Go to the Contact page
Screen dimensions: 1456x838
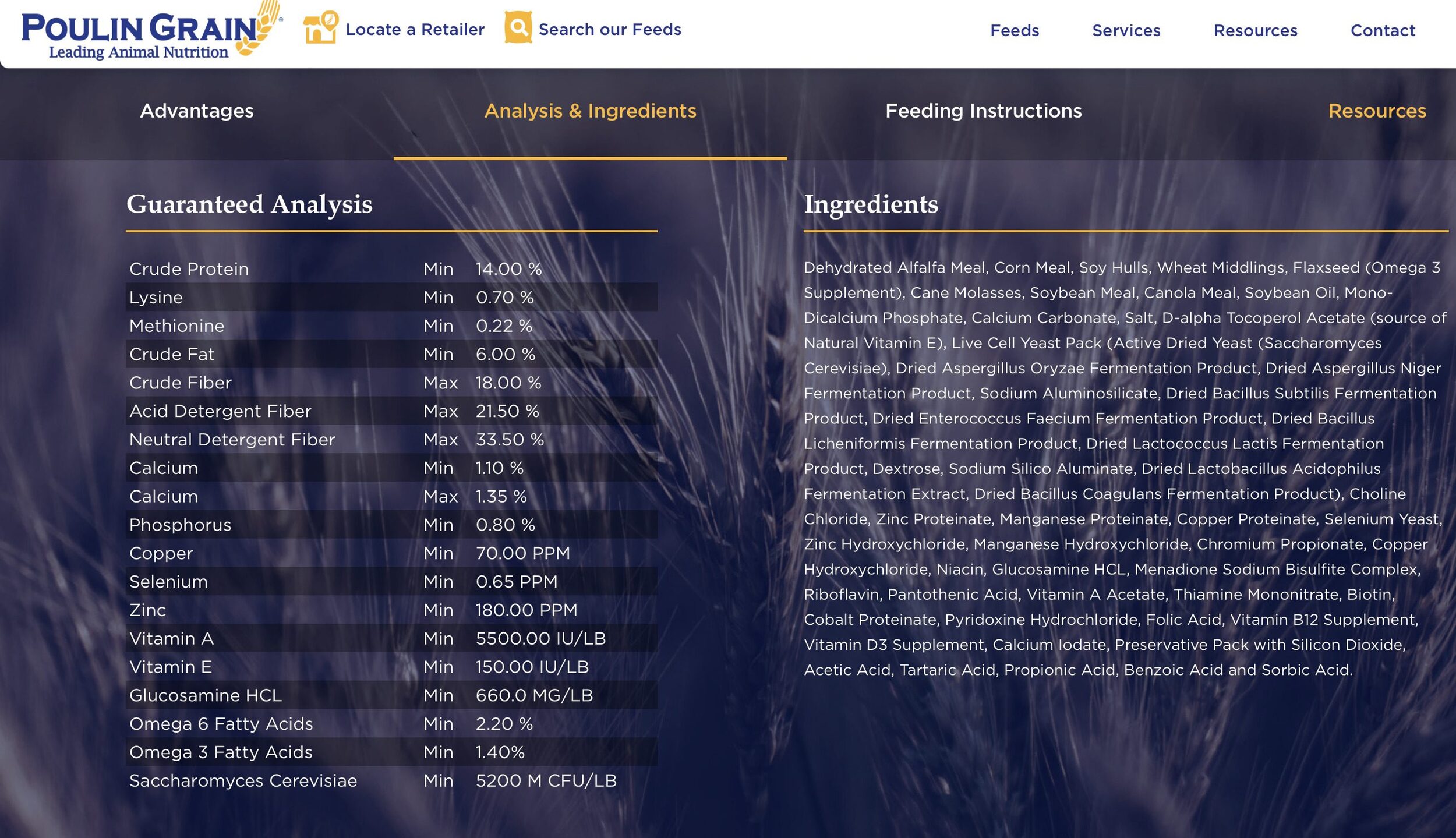pyautogui.click(x=1382, y=31)
